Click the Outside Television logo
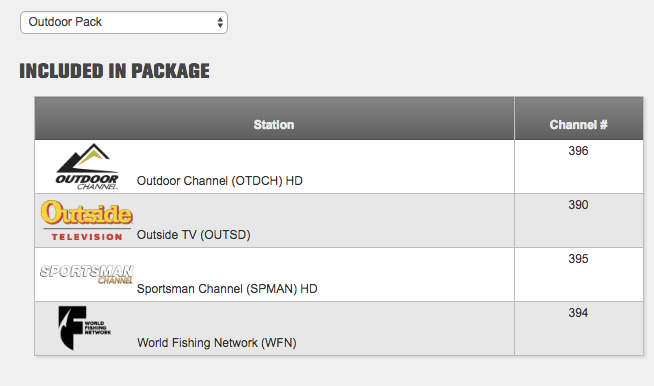 pos(87,221)
